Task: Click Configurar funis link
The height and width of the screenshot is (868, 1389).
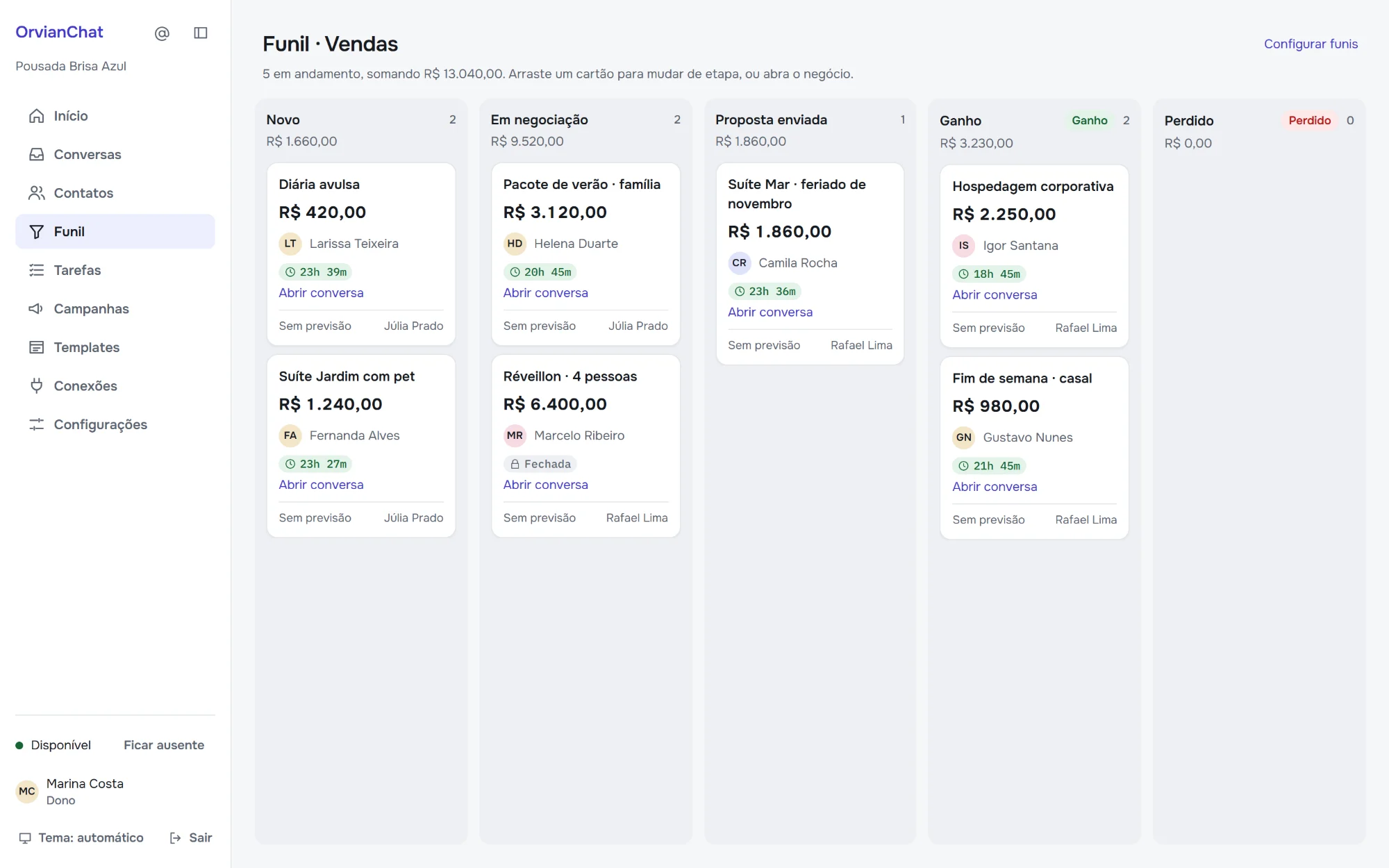Action: pyautogui.click(x=1311, y=44)
